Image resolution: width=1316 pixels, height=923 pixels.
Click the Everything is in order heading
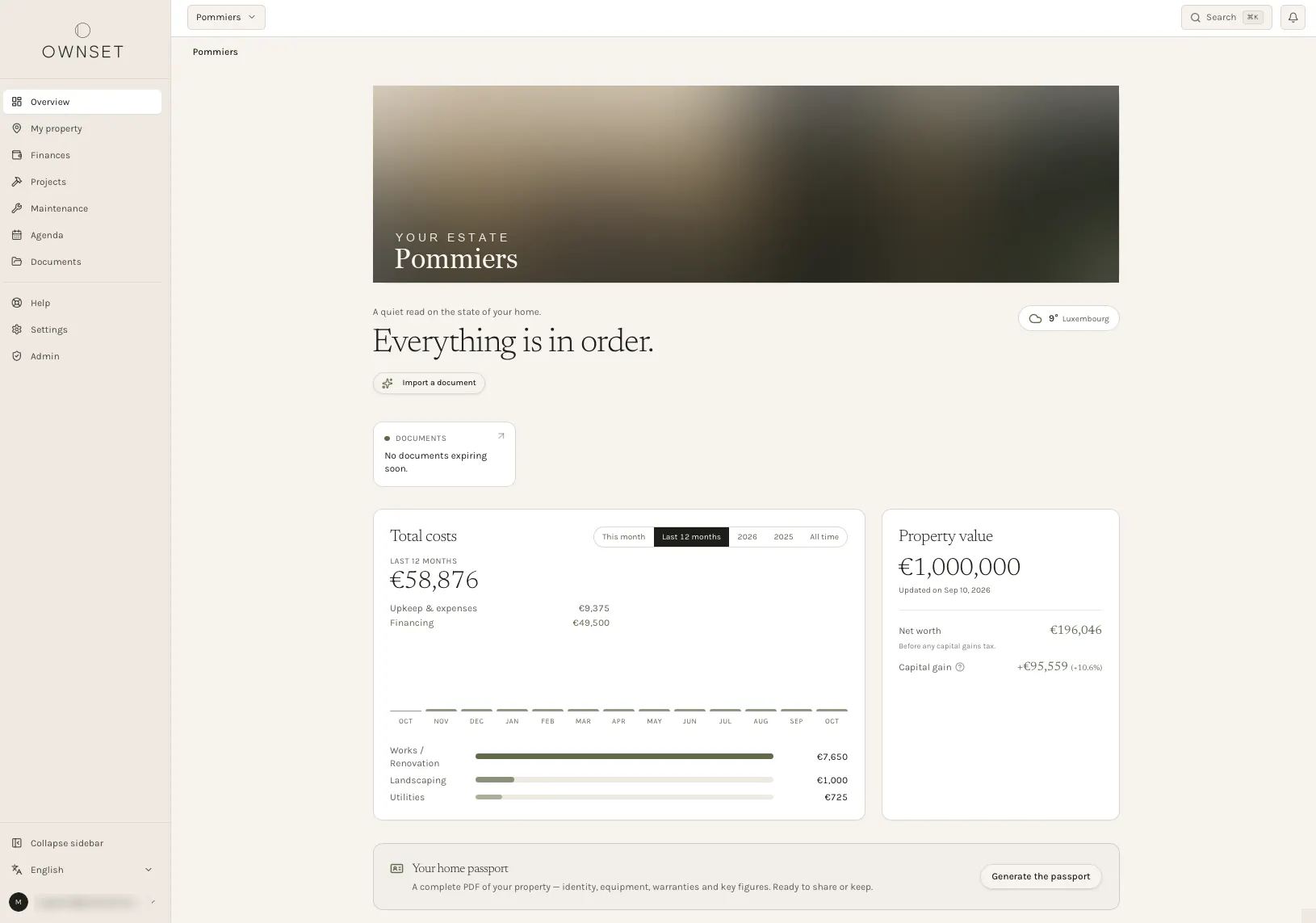pyautogui.click(x=513, y=342)
